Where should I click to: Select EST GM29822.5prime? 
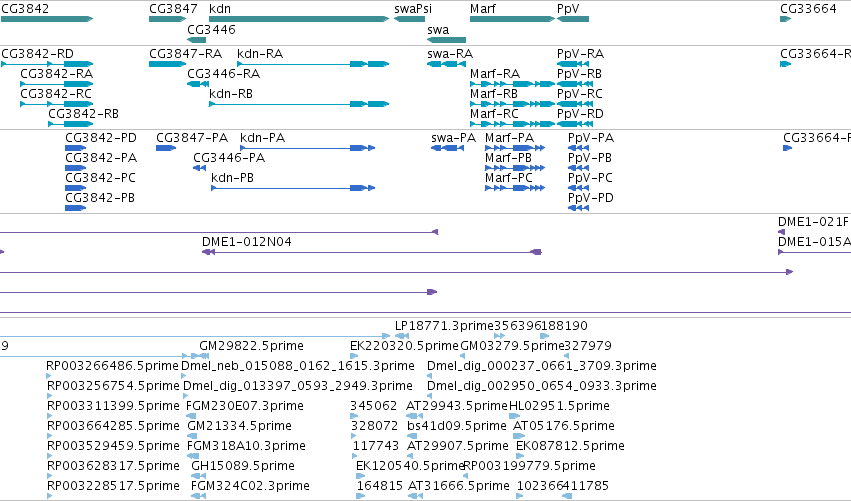pos(251,346)
